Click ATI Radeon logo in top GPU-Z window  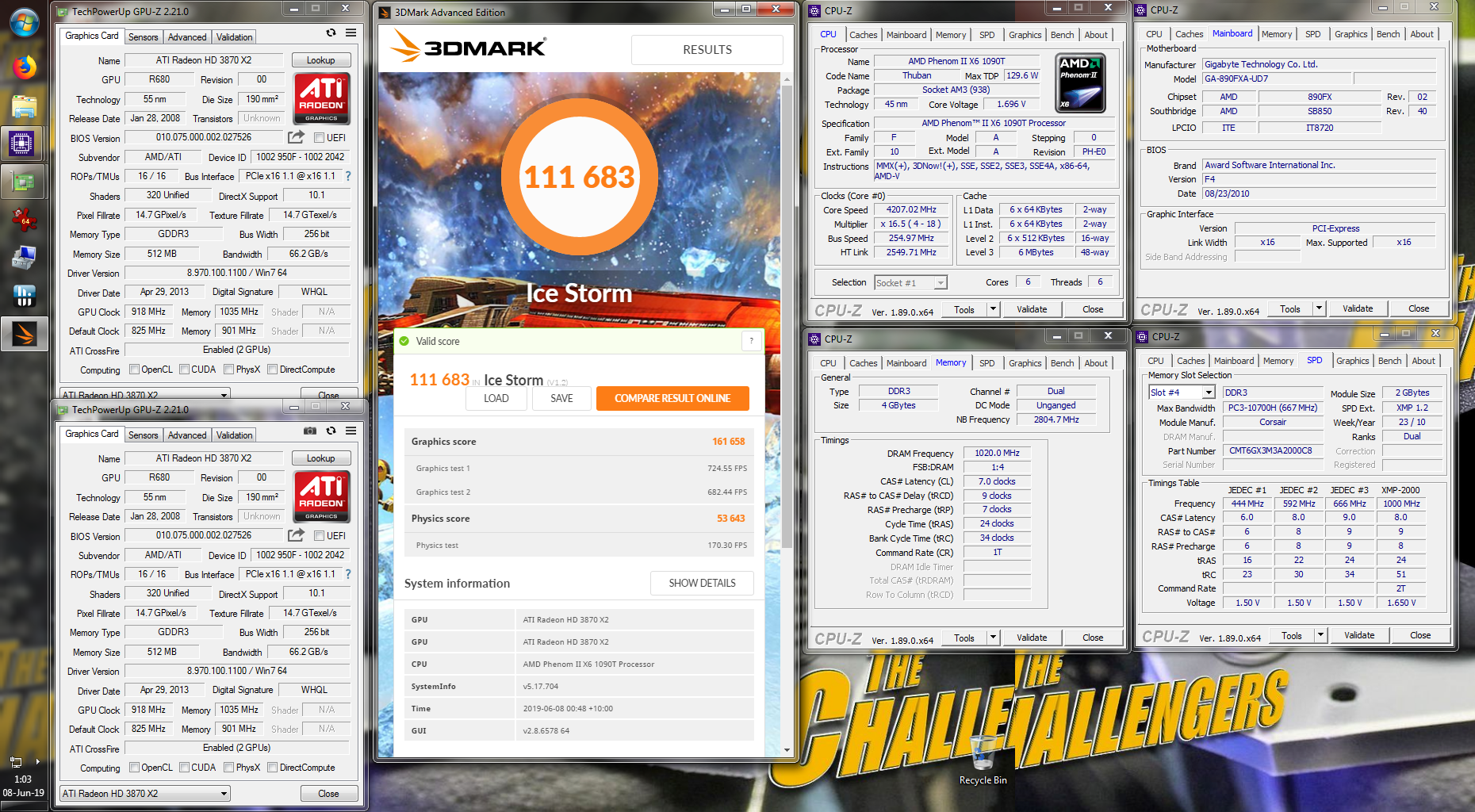click(321, 98)
